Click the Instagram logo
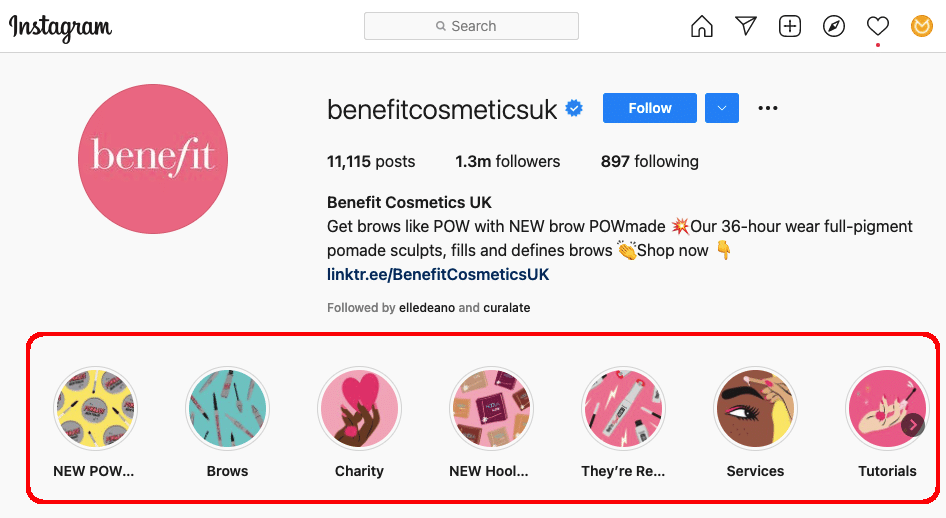This screenshot has height=518, width=946. [60, 27]
